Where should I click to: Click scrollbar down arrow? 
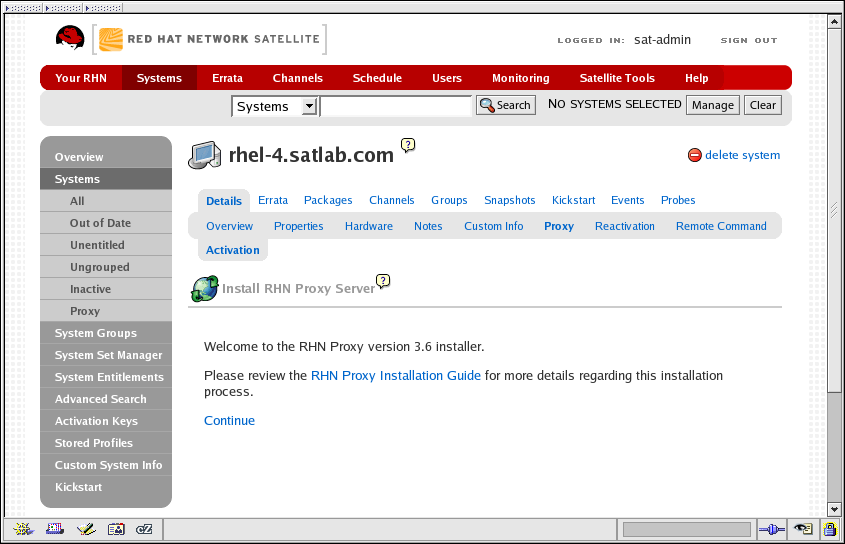tap(834, 508)
